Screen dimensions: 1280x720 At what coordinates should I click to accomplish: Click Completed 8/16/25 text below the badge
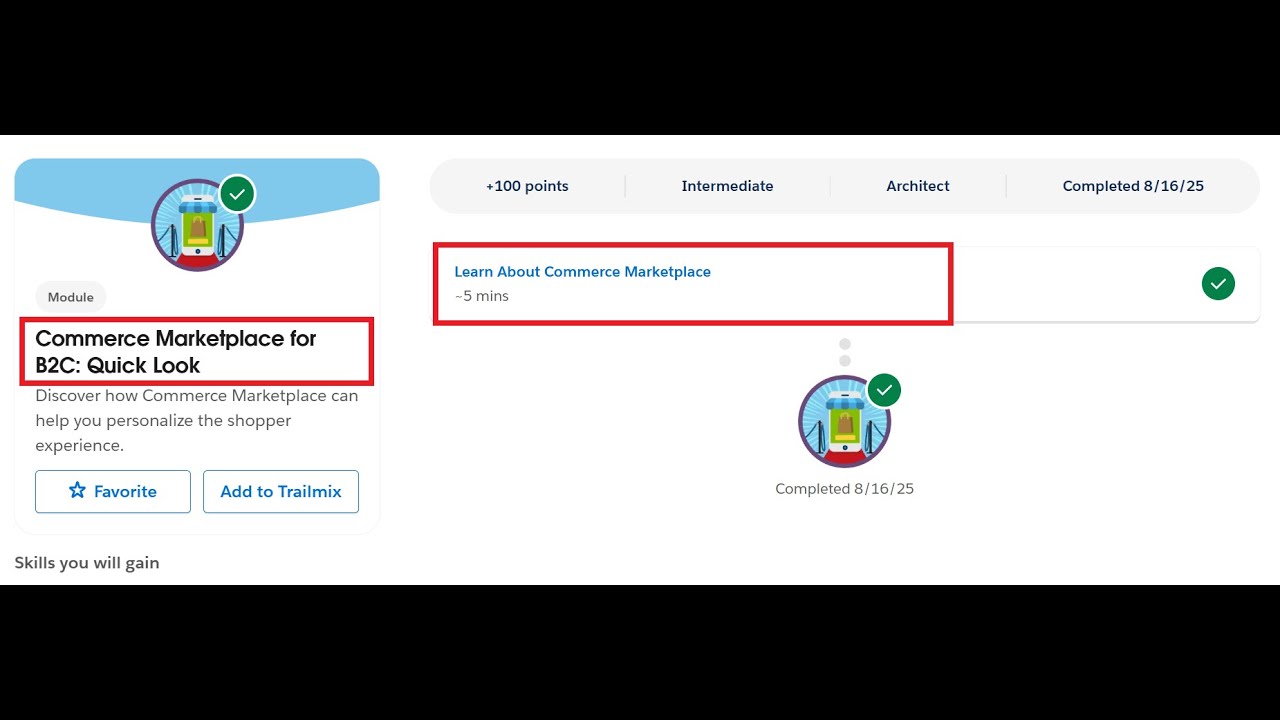[845, 489]
